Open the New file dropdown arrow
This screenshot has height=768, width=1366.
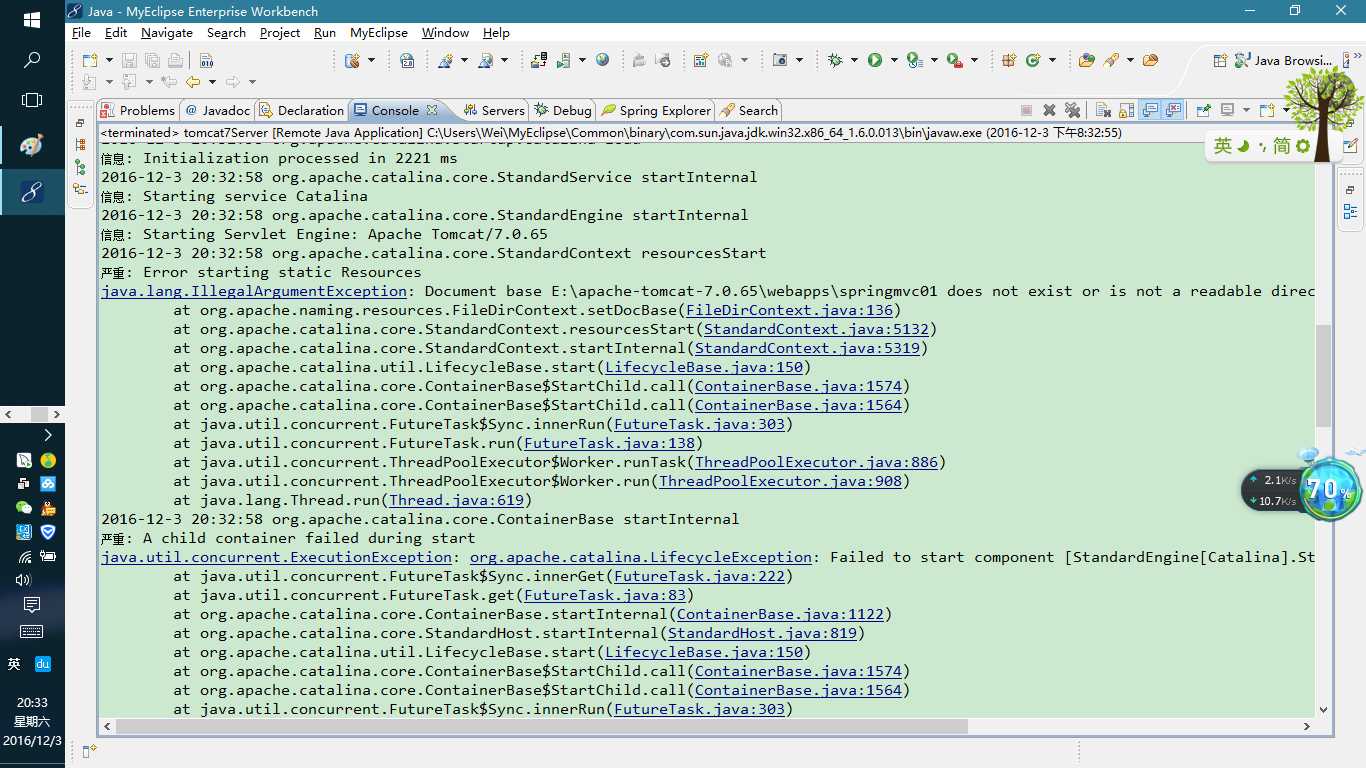pos(108,60)
